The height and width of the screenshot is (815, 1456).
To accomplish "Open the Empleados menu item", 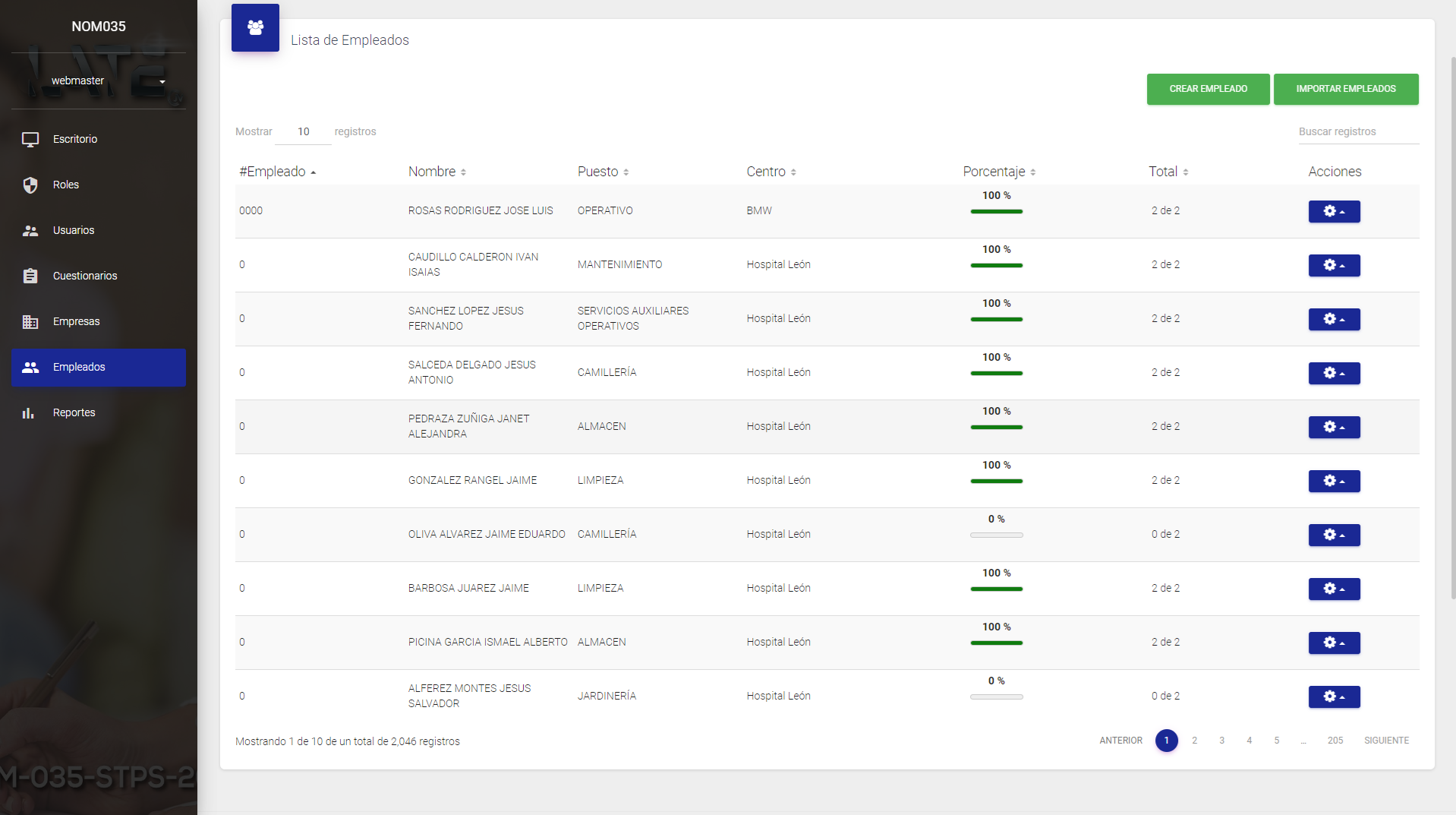I will coord(99,368).
